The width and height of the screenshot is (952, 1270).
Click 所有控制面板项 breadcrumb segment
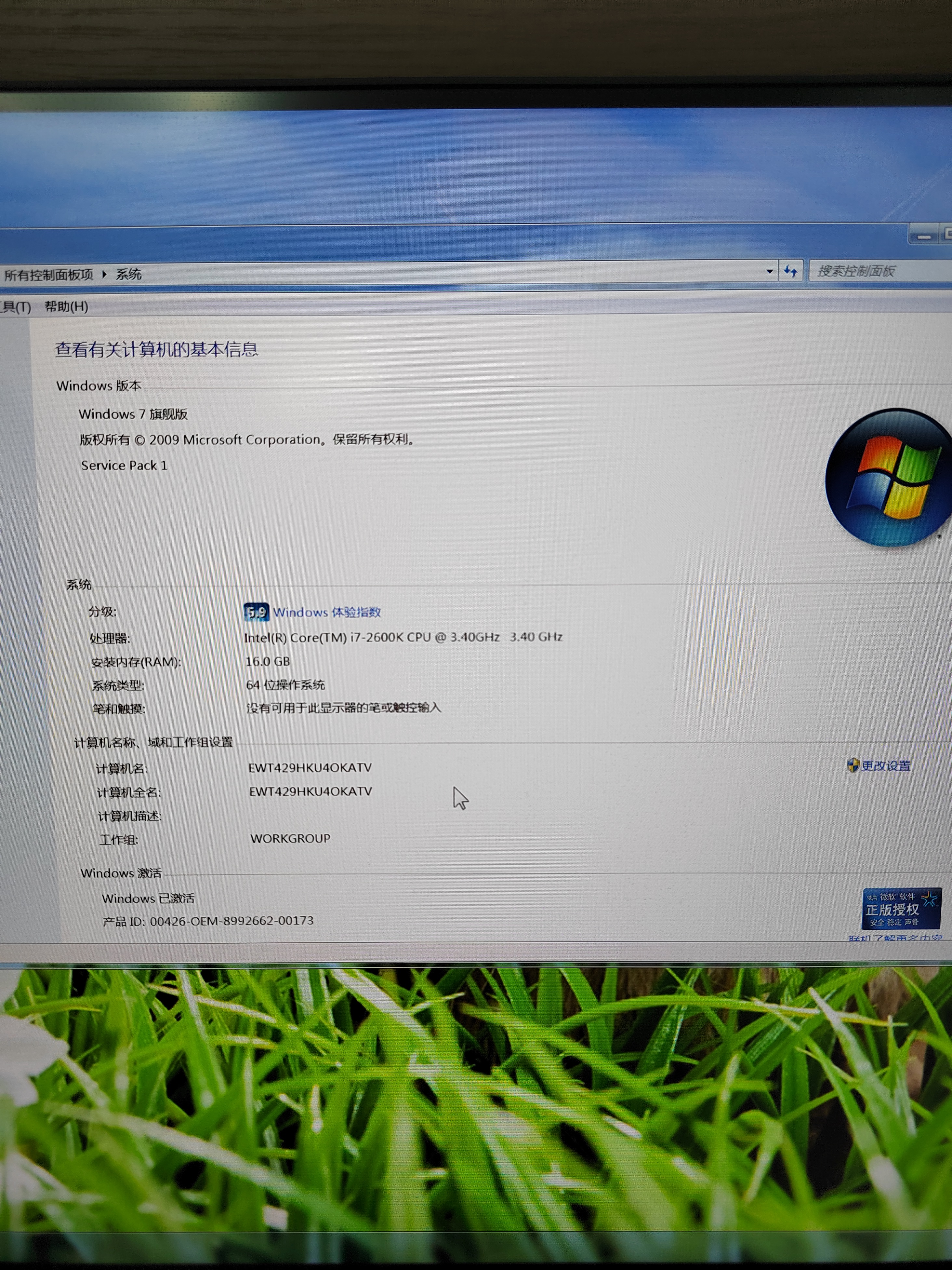point(48,275)
